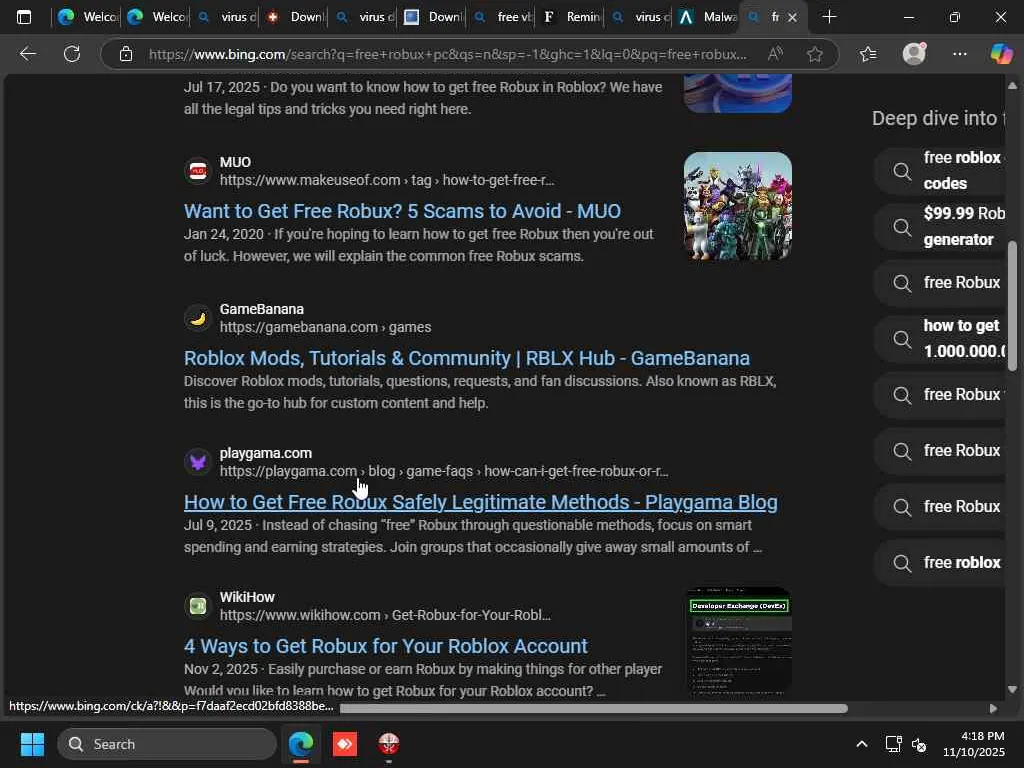Click the horizontal scrollbar right arrow
1024x768 pixels.
(993, 709)
